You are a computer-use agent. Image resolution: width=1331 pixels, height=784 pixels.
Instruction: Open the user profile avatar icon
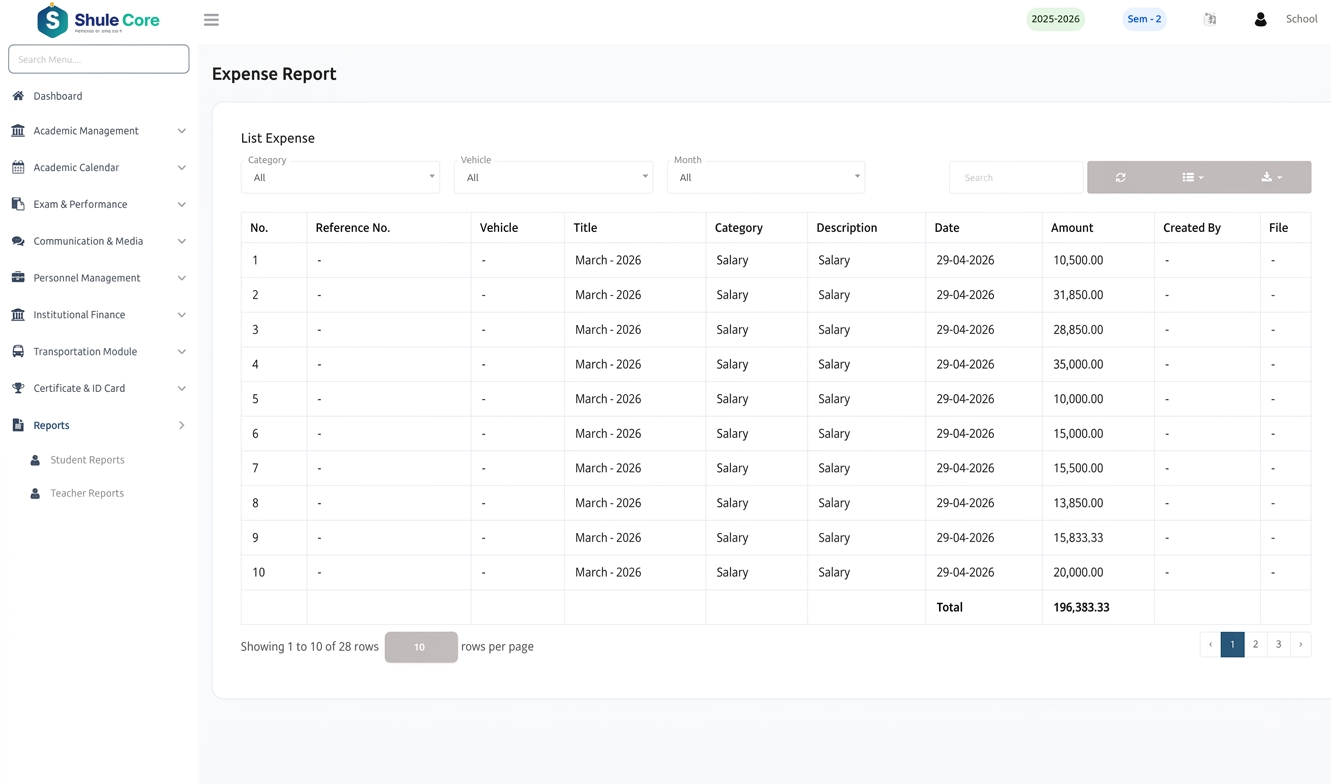pyautogui.click(x=1260, y=19)
